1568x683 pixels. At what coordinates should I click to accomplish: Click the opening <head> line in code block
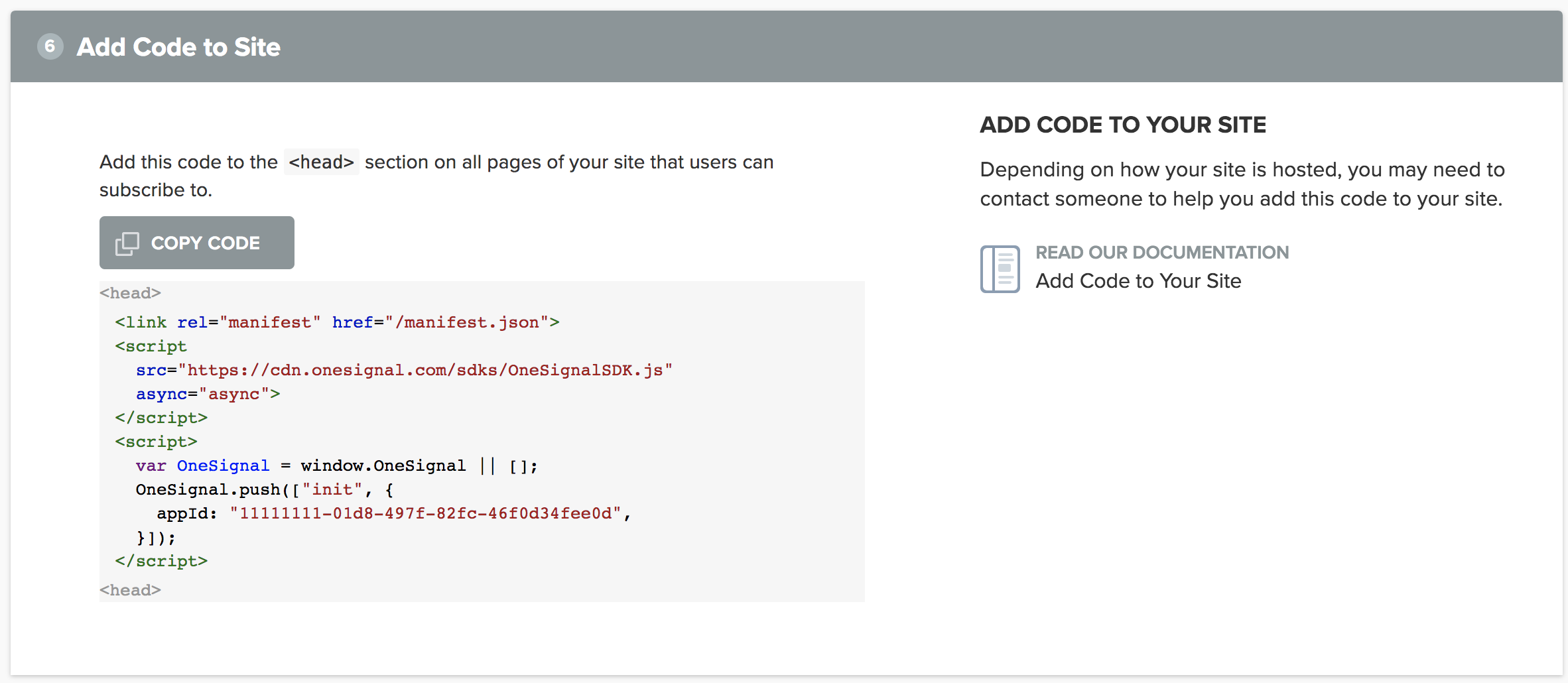click(x=130, y=293)
